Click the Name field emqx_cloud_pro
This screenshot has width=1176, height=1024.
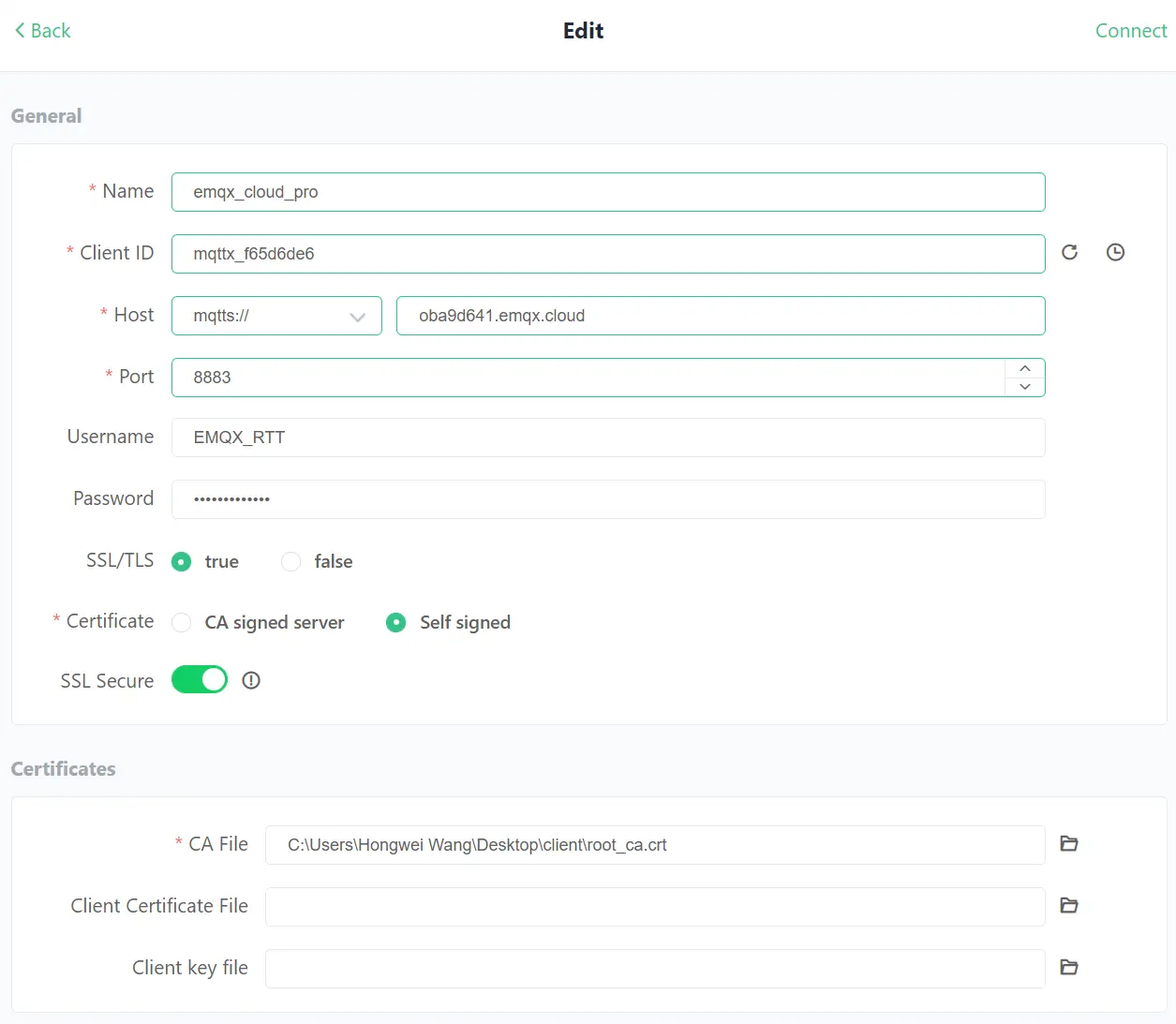608,192
